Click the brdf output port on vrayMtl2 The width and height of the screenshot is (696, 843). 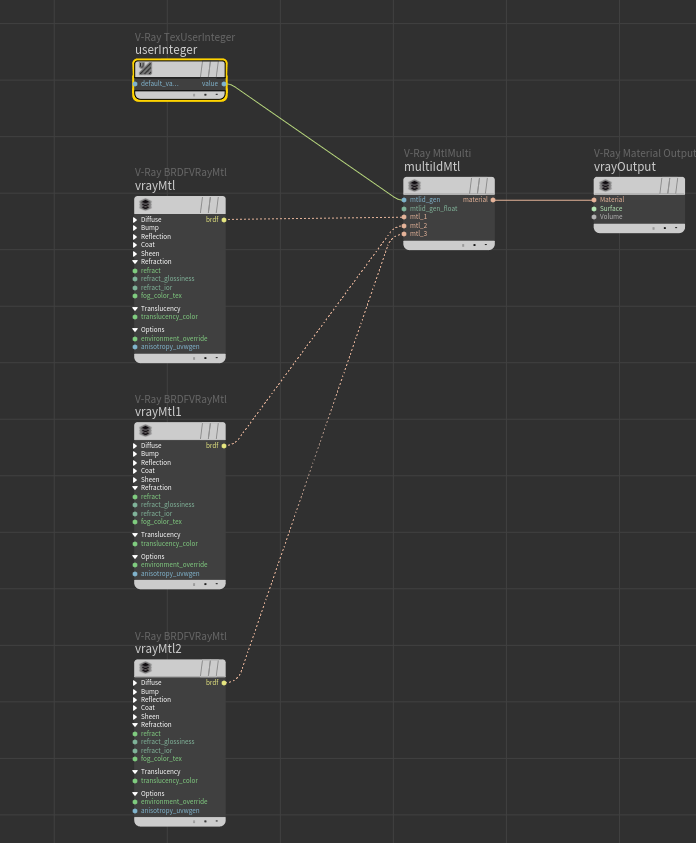coord(224,683)
